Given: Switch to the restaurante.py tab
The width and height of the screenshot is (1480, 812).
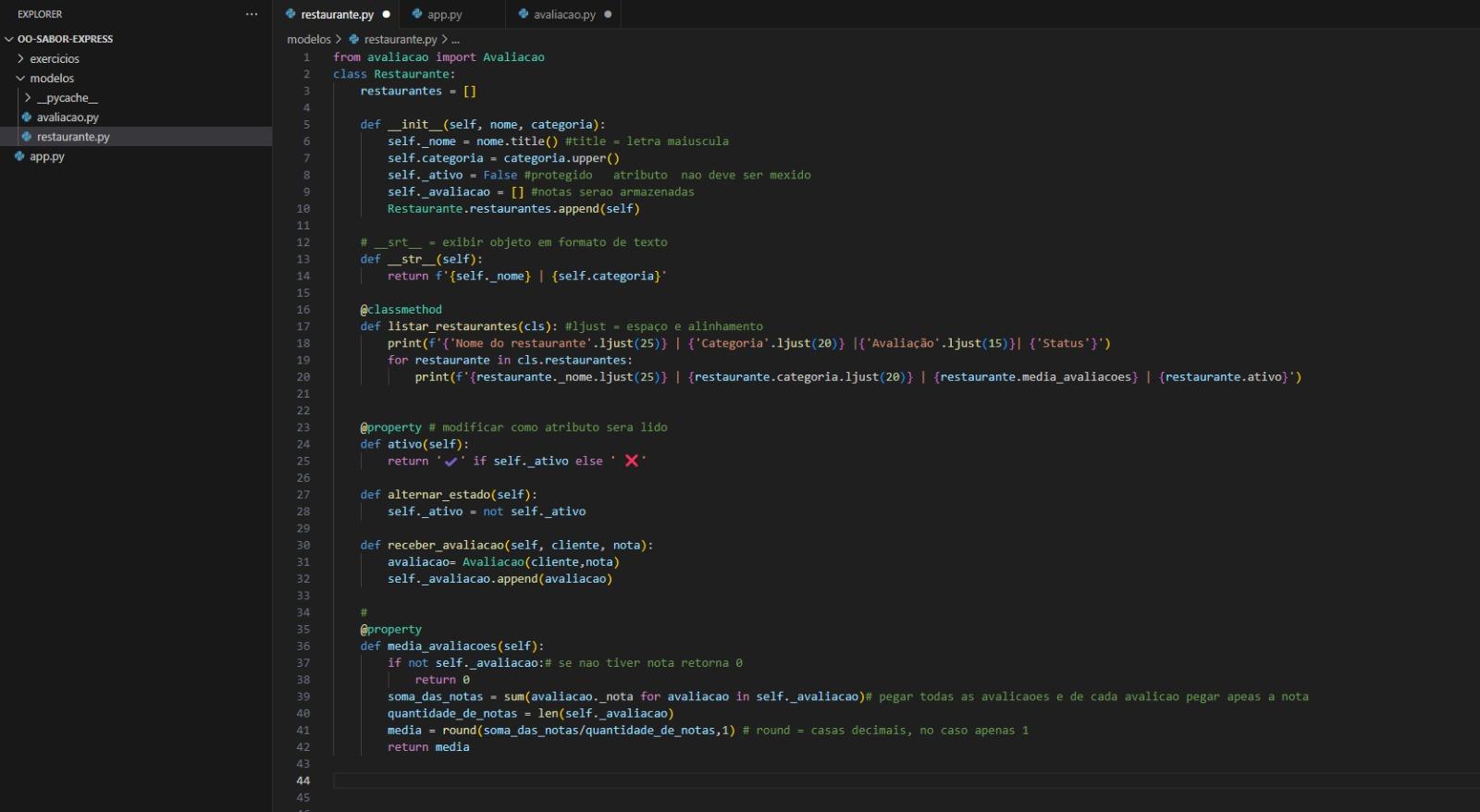Looking at the screenshot, I should click(337, 14).
